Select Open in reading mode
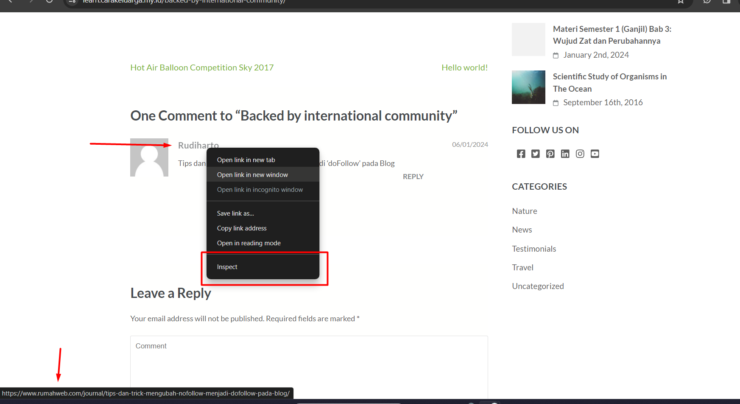Viewport: 740px width, 404px height. point(263,243)
